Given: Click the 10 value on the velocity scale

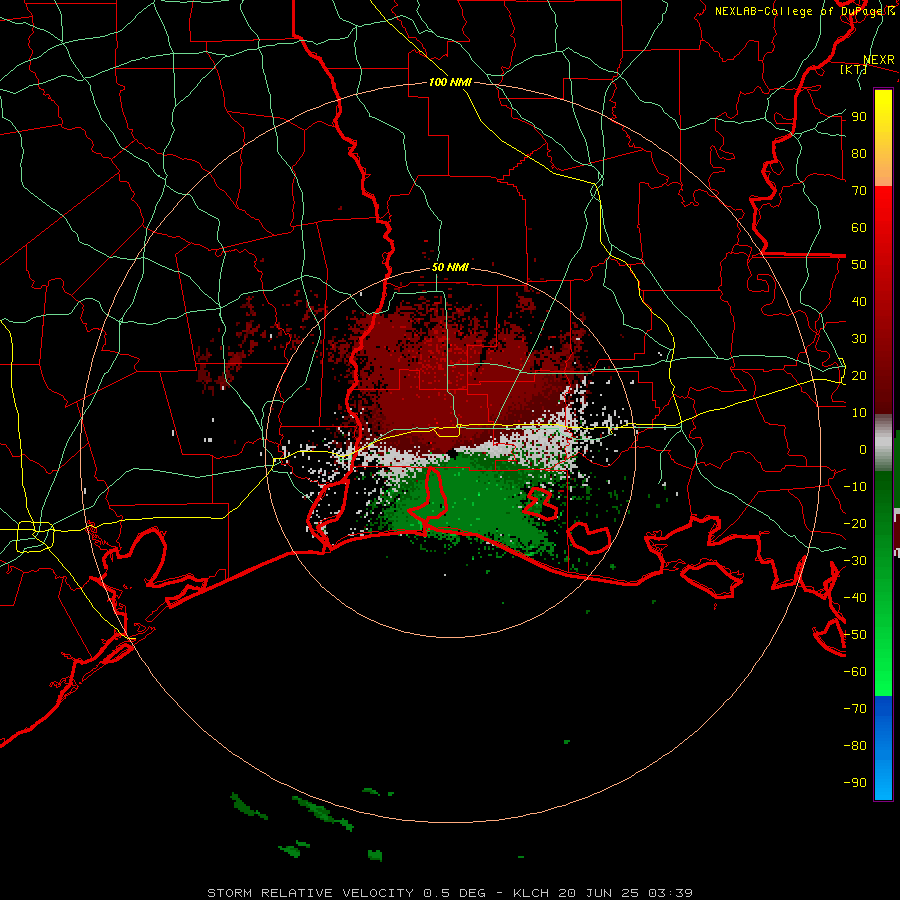Looking at the screenshot, I should tap(859, 413).
